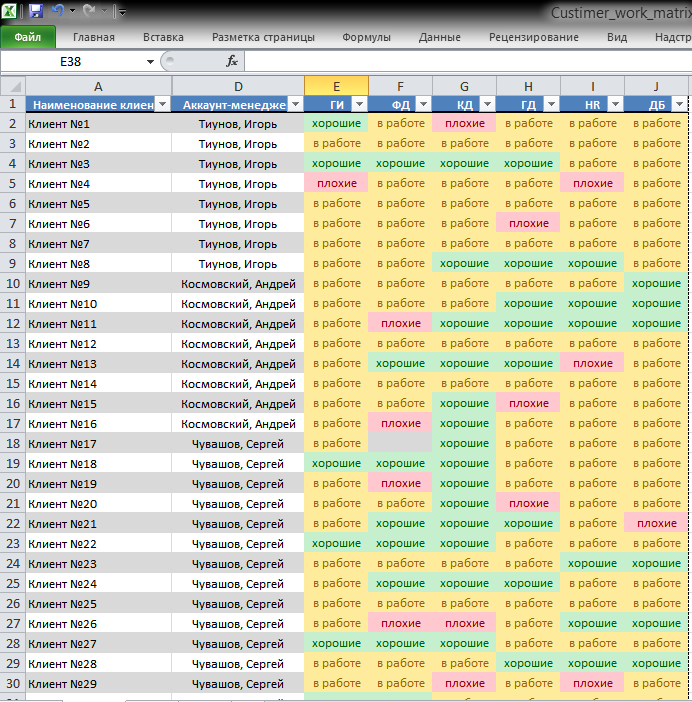Select 'плохие' ФД cell for Клиент №11
The image size is (692, 702).
coord(401,323)
